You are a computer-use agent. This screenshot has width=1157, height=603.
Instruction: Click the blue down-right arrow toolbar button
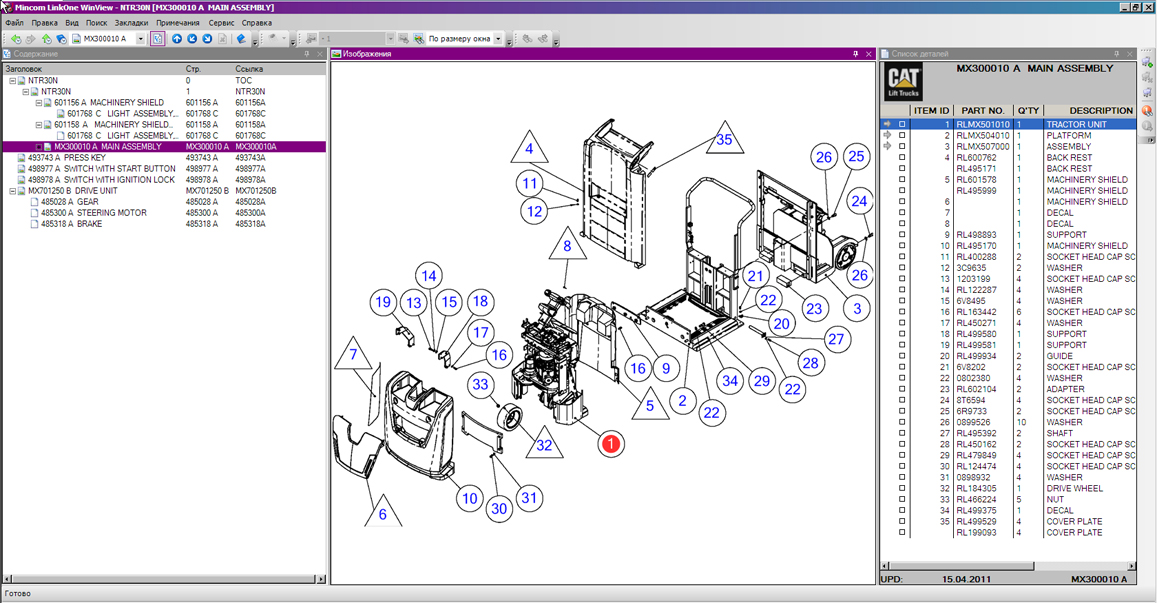(x=207, y=39)
